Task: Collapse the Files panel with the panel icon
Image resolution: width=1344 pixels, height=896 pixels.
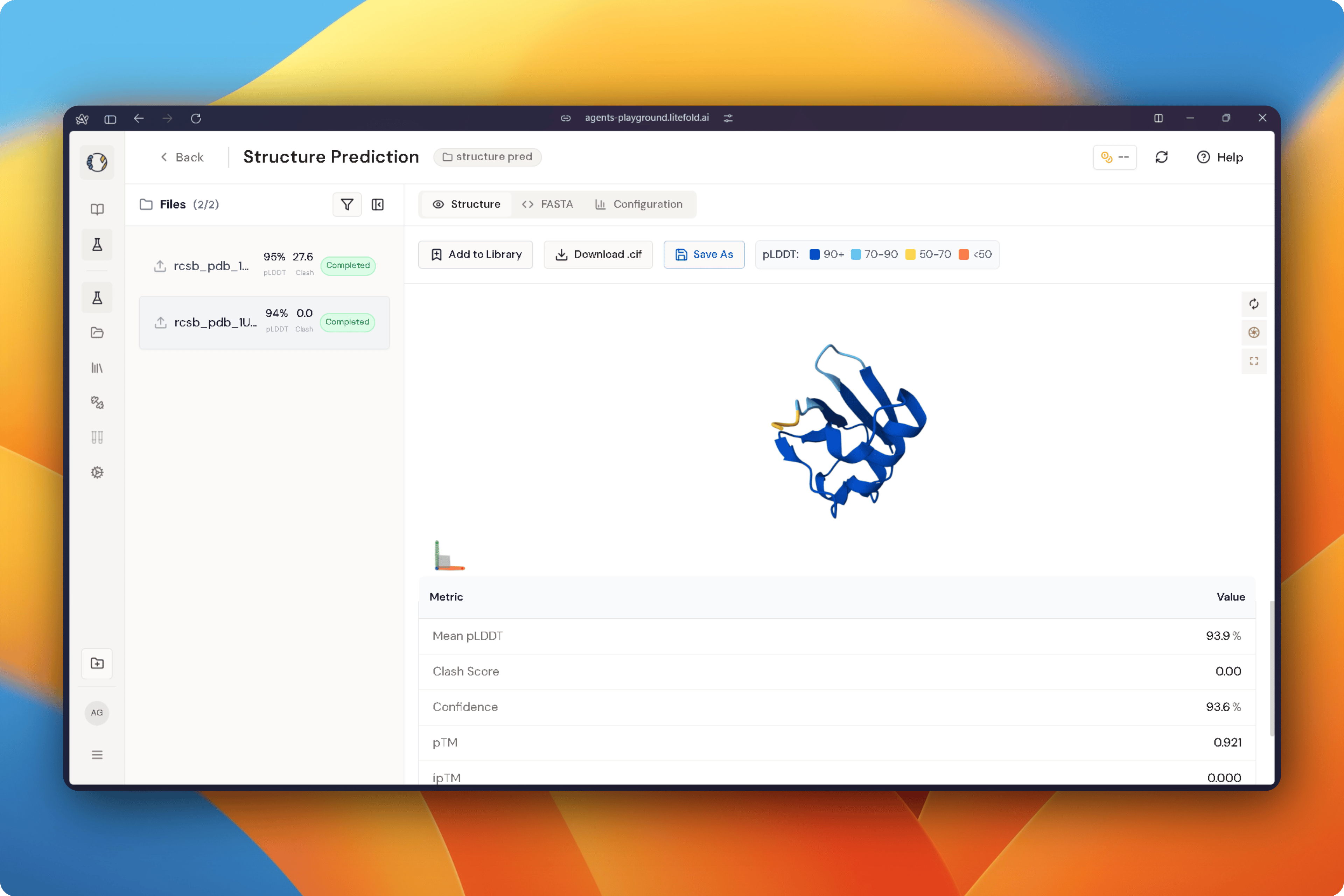Action: pyautogui.click(x=378, y=204)
